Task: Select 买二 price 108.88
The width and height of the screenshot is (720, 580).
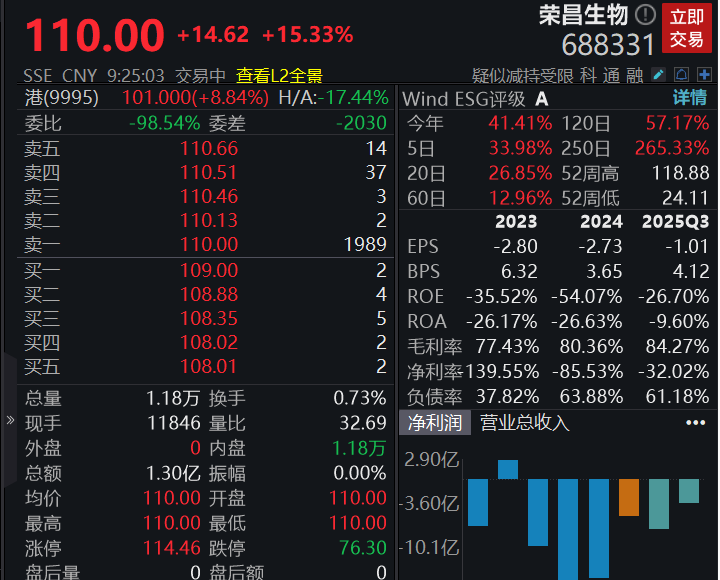Action: [x=209, y=294]
